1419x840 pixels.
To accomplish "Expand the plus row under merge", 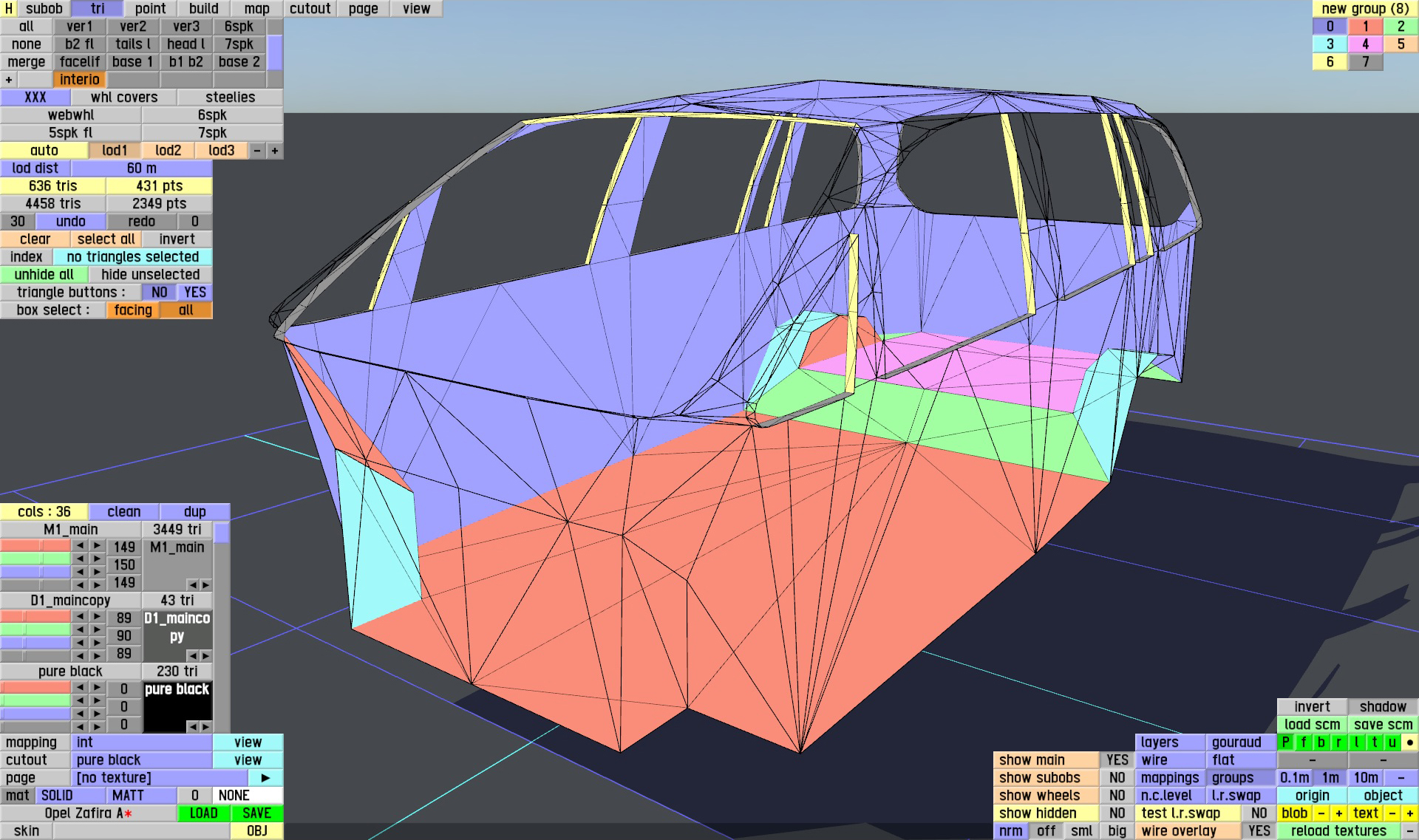I will pyautogui.click(x=9, y=80).
